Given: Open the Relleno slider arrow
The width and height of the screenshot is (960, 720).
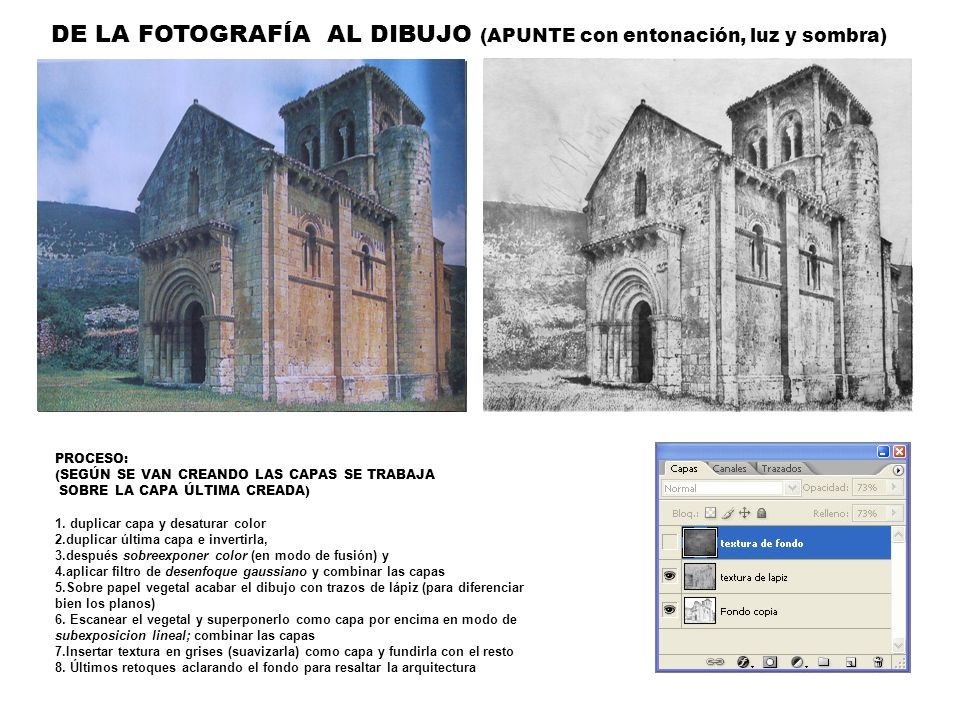Looking at the screenshot, I should (x=894, y=513).
